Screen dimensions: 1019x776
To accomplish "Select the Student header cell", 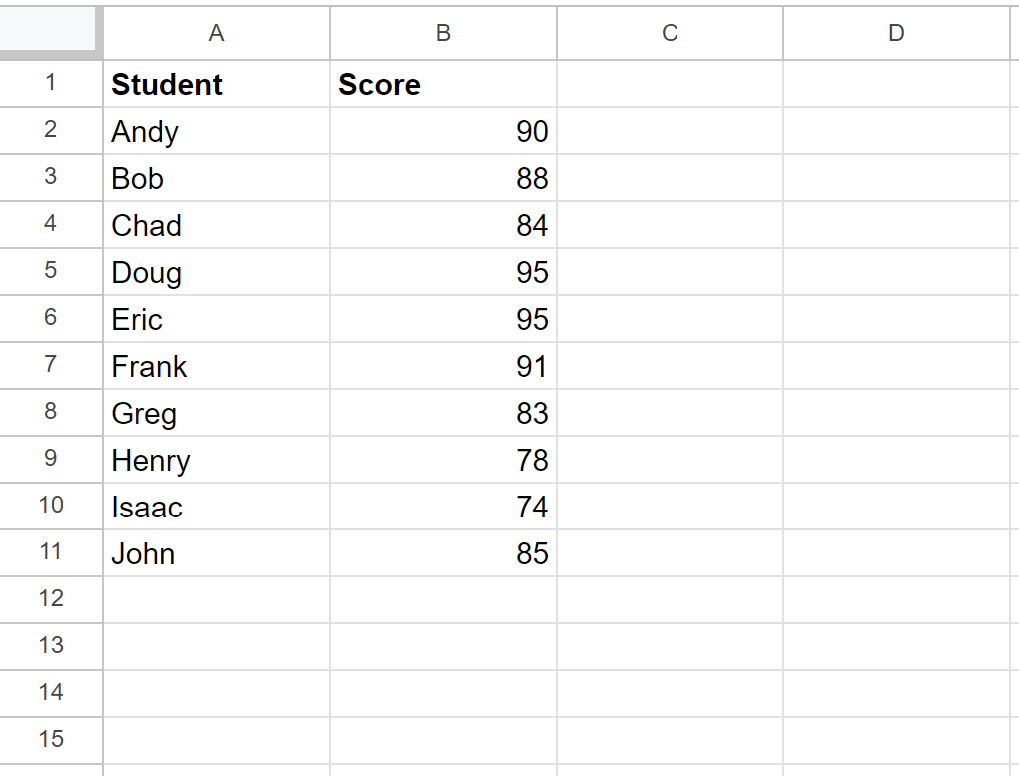I will (x=215, y=84).
